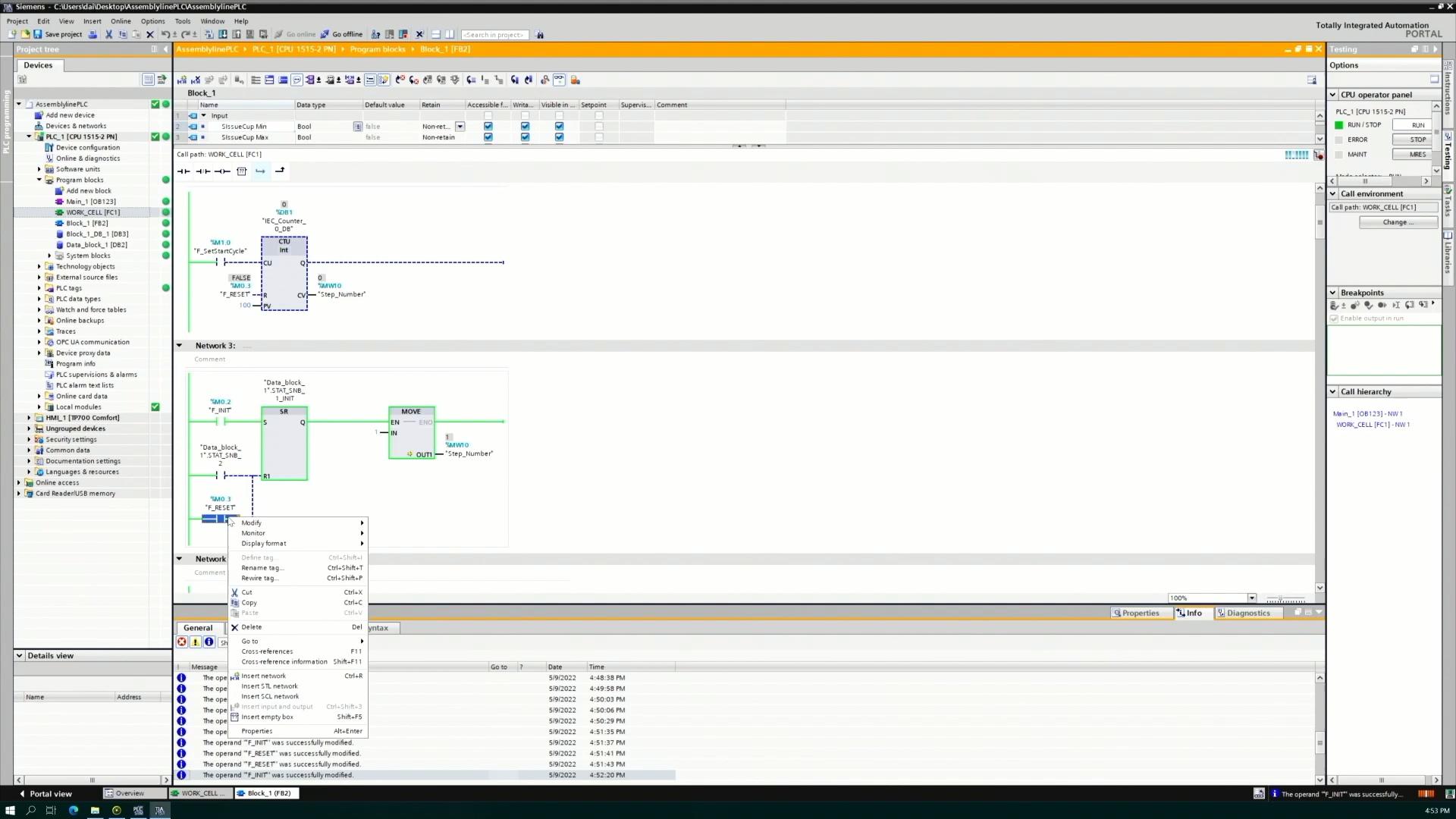
Task: Collapse the Network 3 section
Action: (180, 346)
